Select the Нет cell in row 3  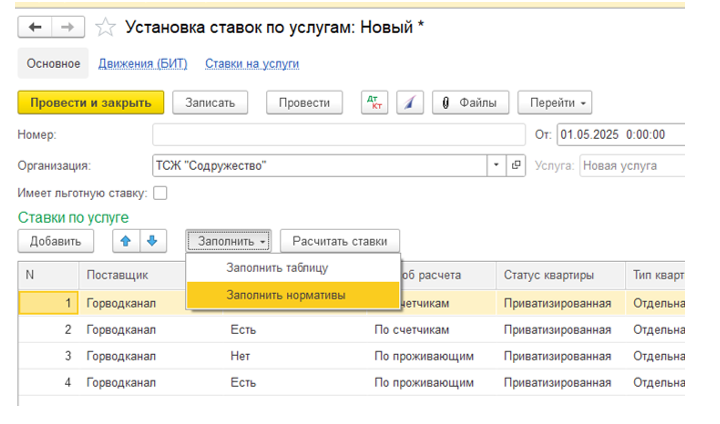(294, 356)
